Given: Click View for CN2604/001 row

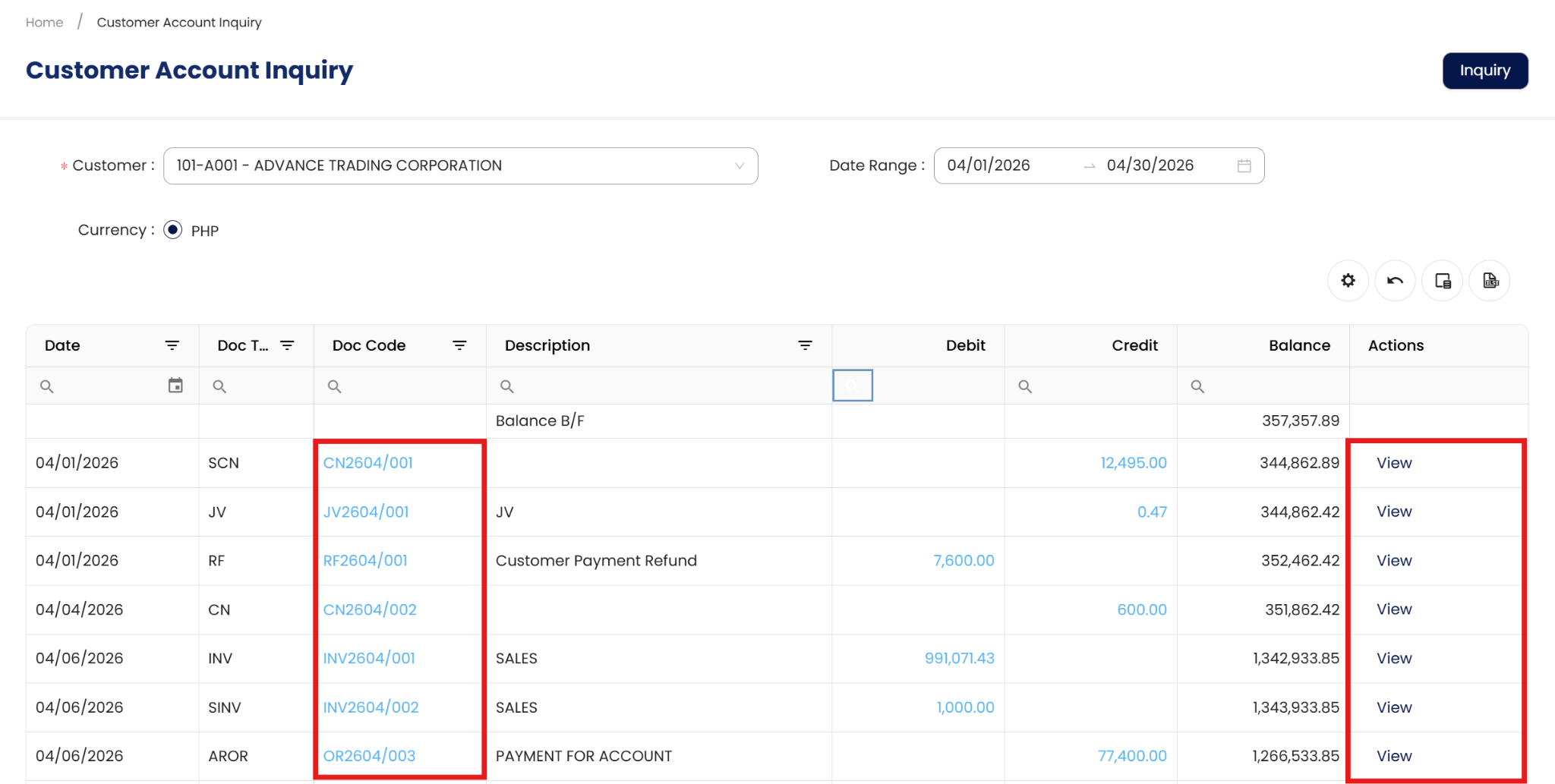Looking at the screenshot, I should pyautogui.click(x=1394, y=463).
